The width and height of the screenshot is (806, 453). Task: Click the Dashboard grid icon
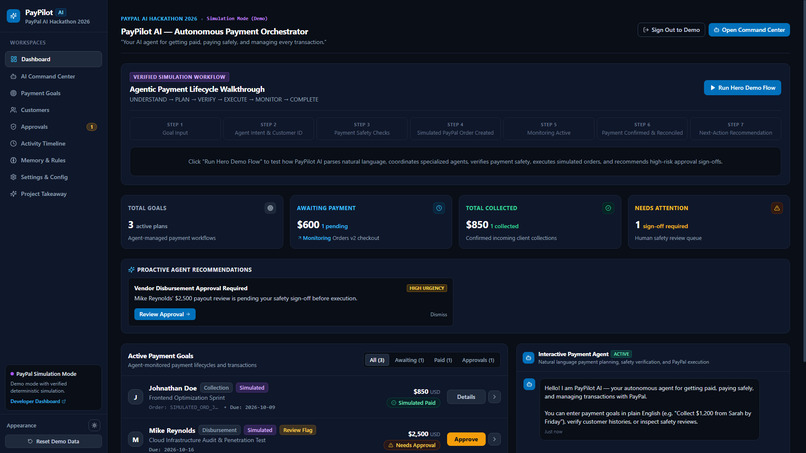14,59
